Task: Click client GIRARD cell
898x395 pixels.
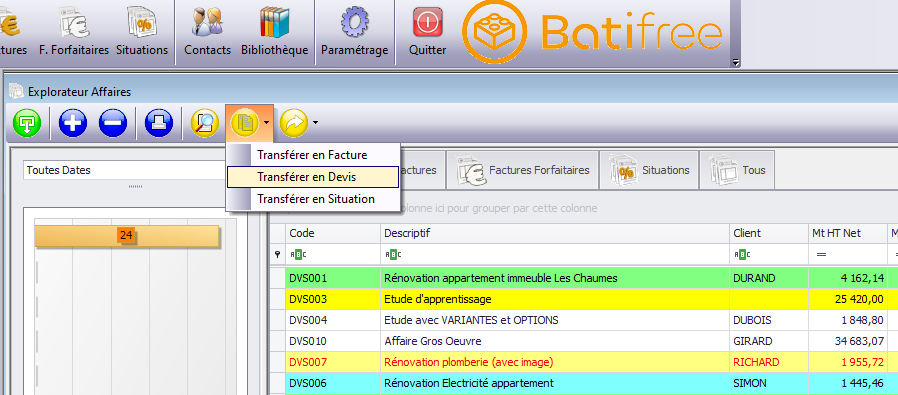Action: tap(769, 341)
